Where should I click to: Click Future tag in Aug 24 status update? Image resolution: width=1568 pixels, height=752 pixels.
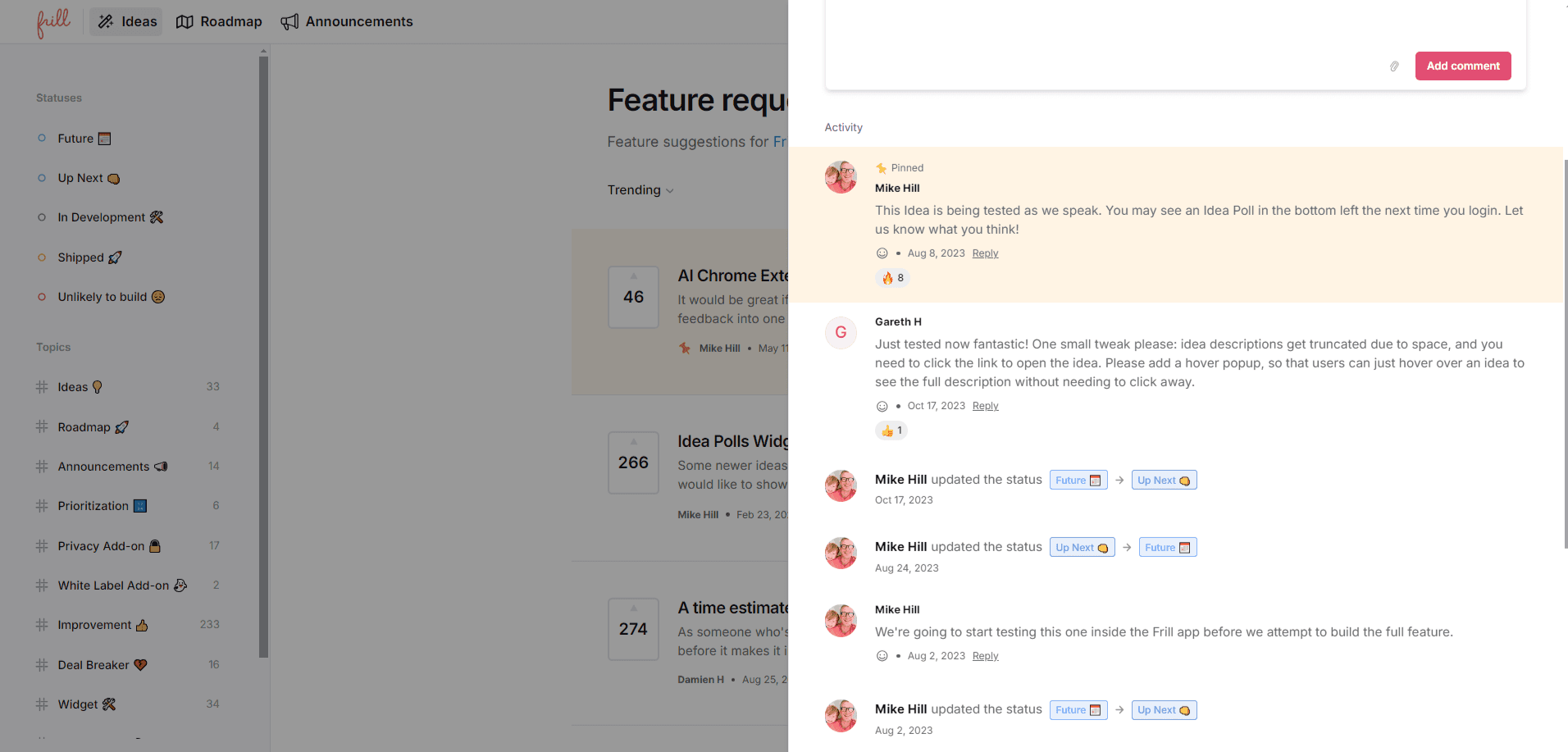(x=1168, y=547)
